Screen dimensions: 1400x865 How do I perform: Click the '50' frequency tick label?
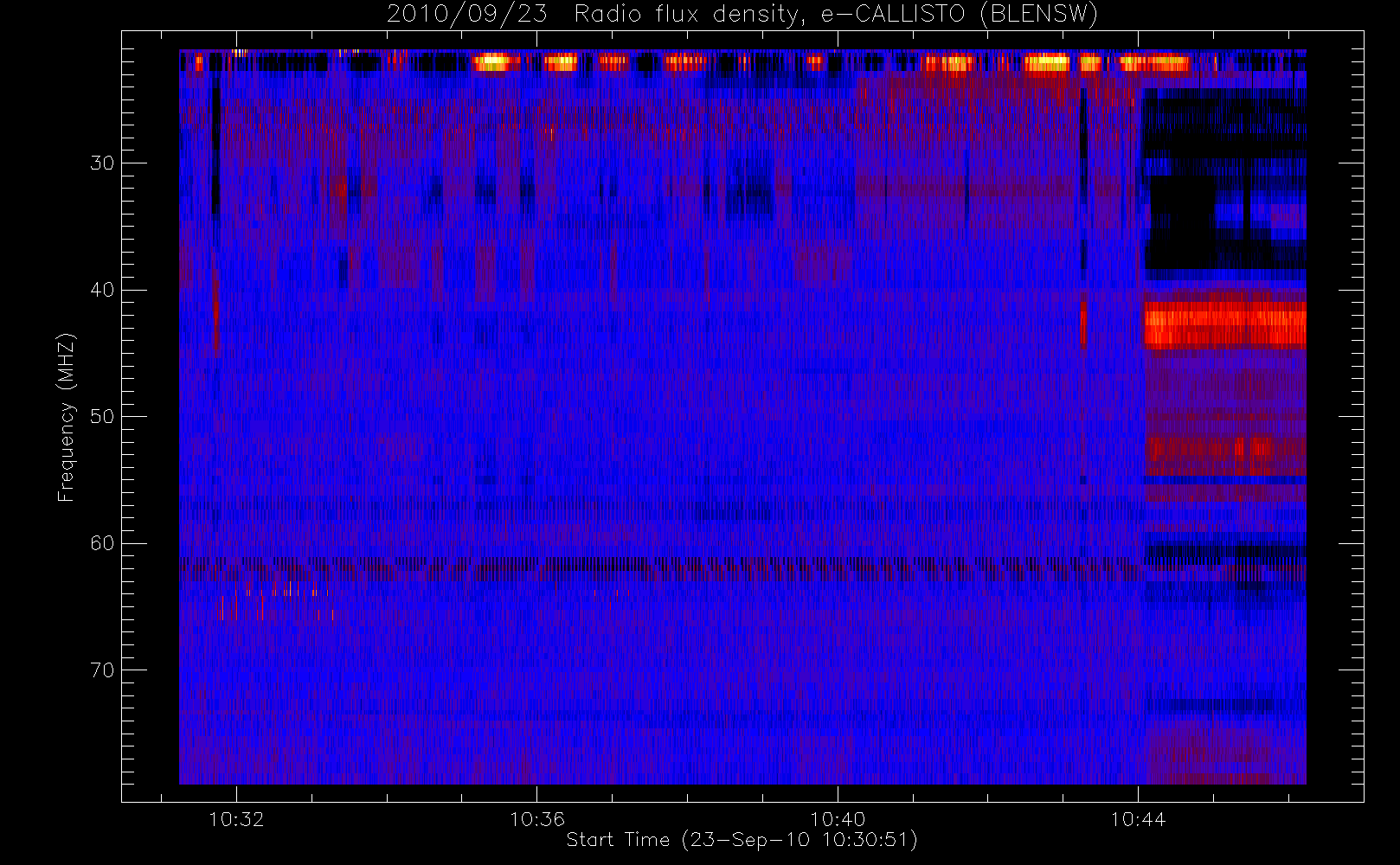pos(102,417)
